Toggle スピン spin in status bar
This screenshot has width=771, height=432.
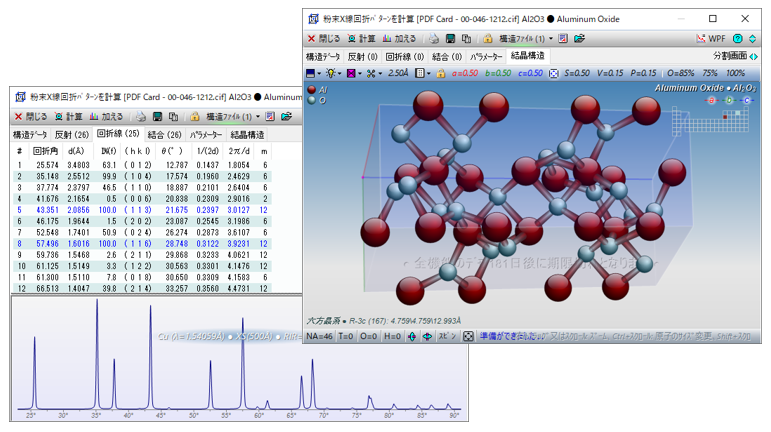[x=447, y=336]
